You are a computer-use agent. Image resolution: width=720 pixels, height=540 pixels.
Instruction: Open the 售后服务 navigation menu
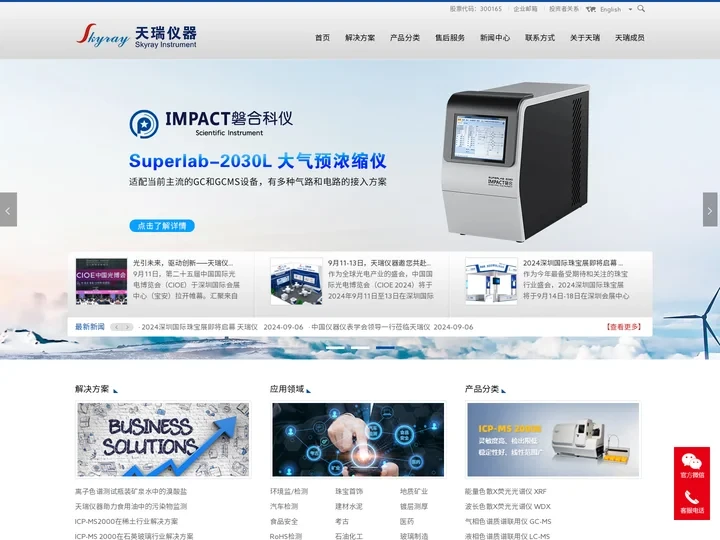[x=450, y=38]
